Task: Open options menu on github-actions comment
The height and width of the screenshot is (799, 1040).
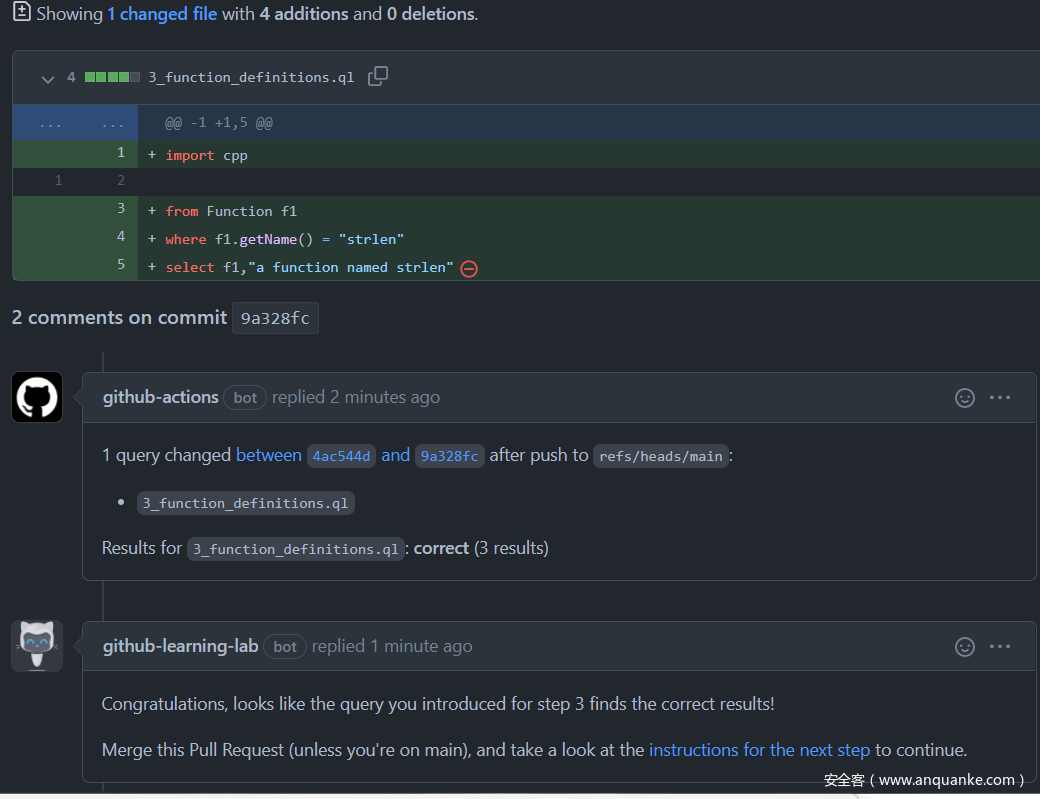Action: coord(1000,398)
